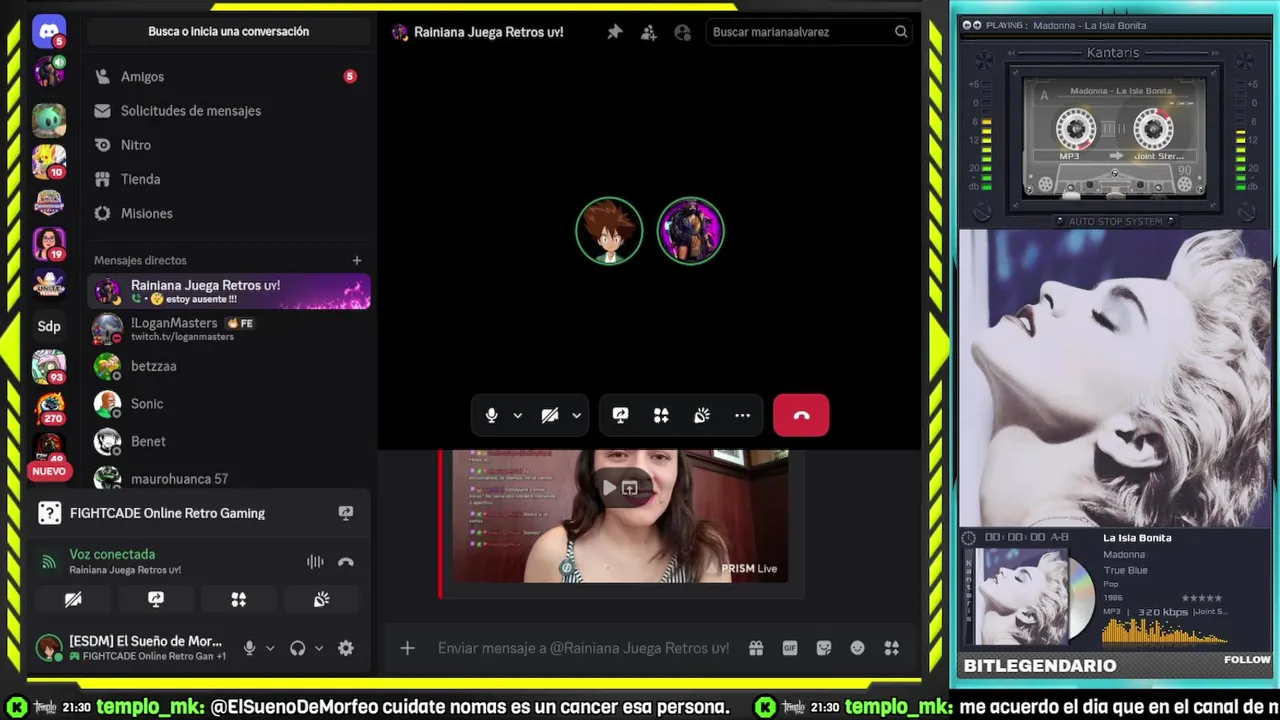Send a gift icon in message bar
The width and height of the screenshot is (1280, 720).
coord(756,648)
